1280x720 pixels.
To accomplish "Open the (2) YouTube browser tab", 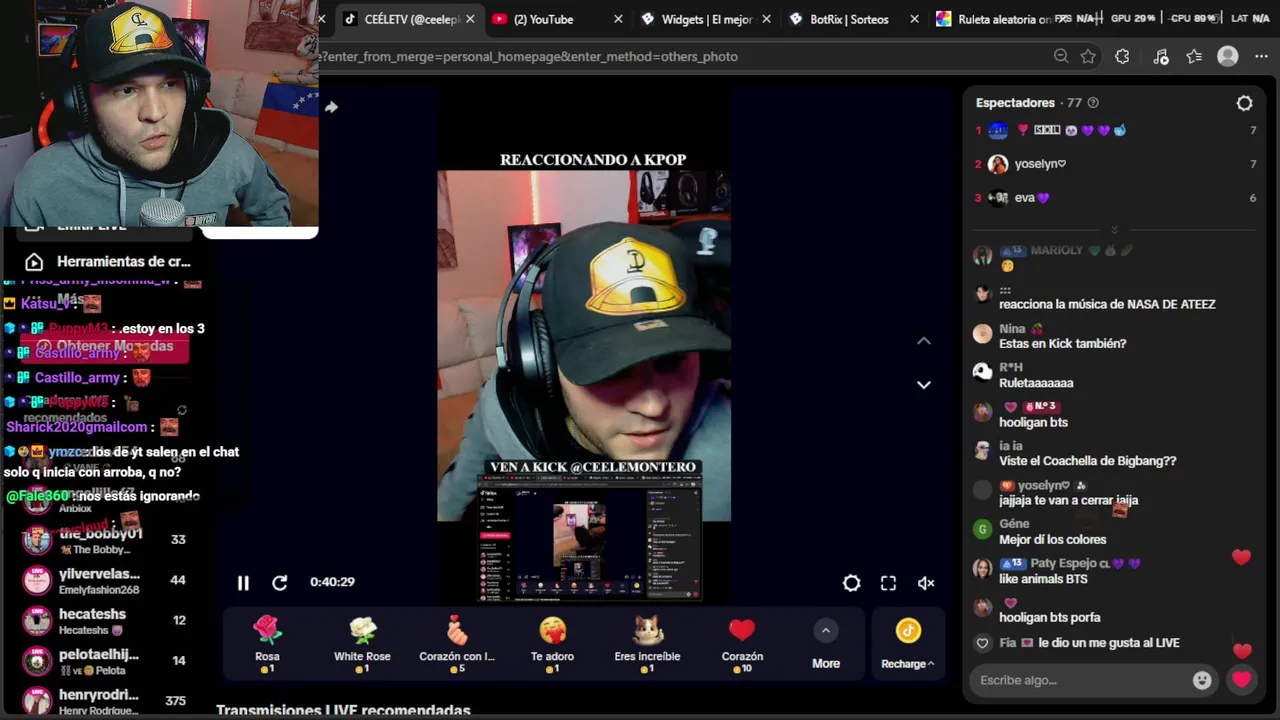I will point(545,19).
